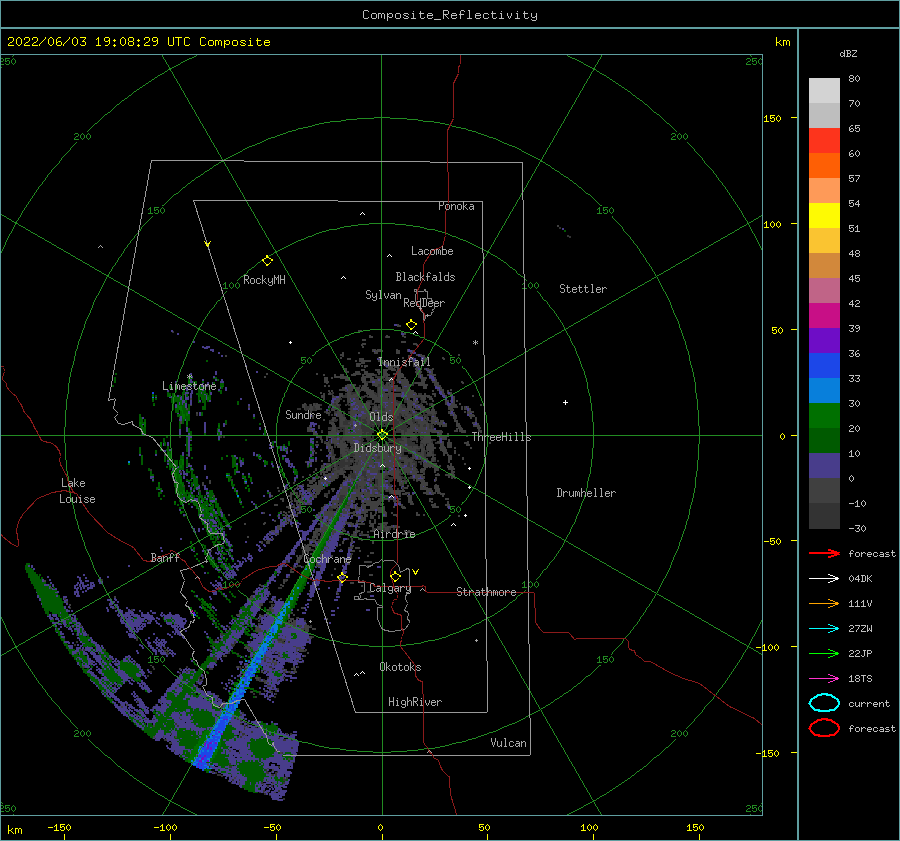The height and width of the screenshot is (841, 900).
Task: Click the red 'forecast' ellipse symbol
Action: [x=824, y=728]
